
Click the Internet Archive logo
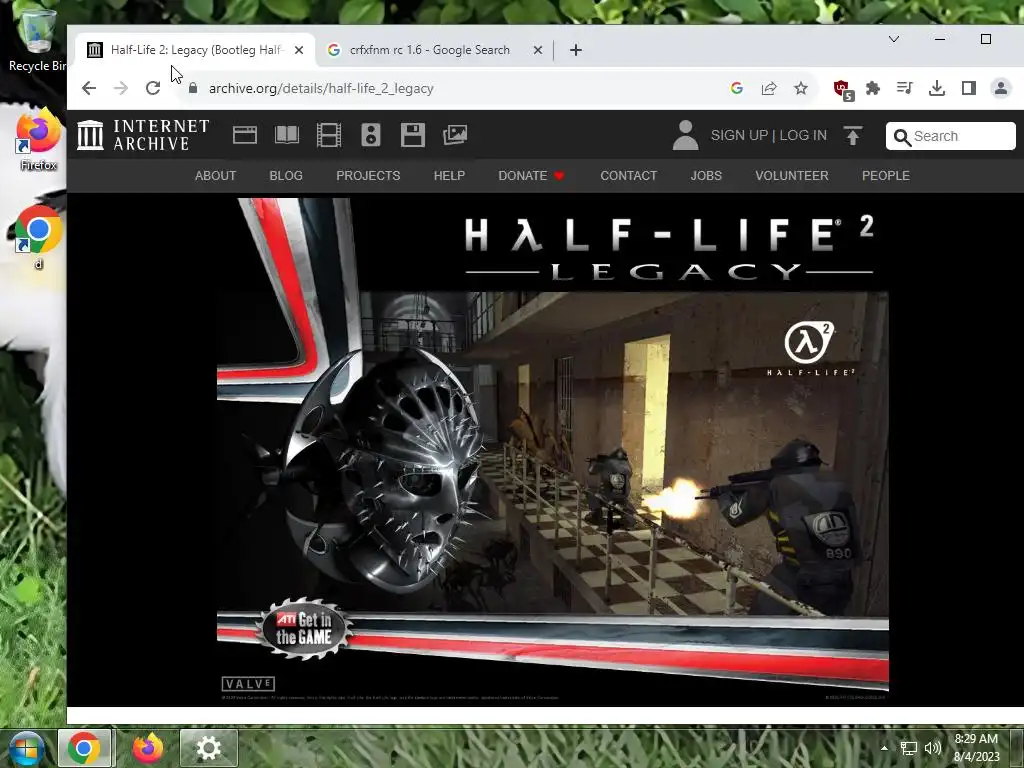tap(143, 135)
